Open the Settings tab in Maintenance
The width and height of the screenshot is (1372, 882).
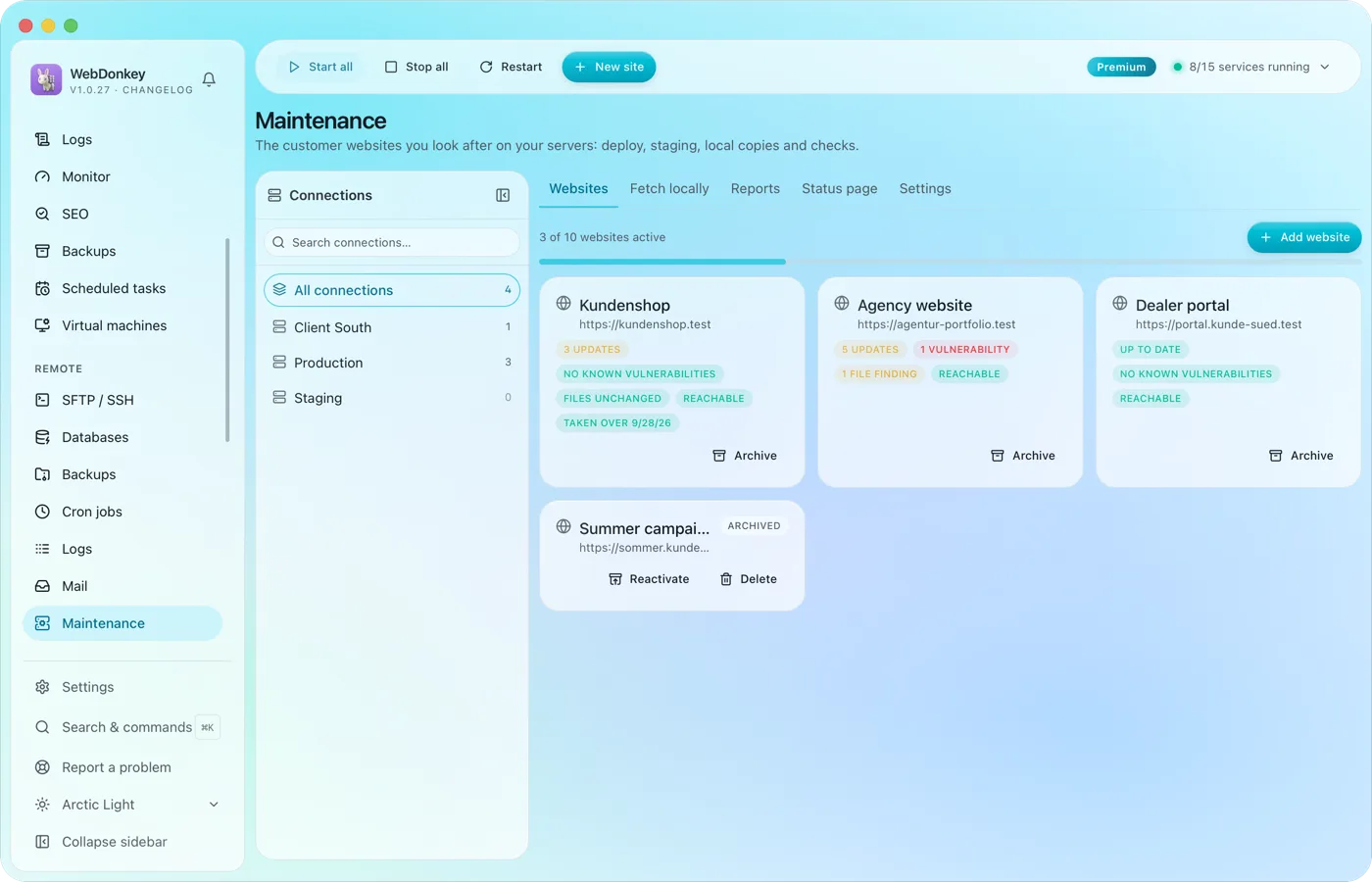click(x=925, y=188)
